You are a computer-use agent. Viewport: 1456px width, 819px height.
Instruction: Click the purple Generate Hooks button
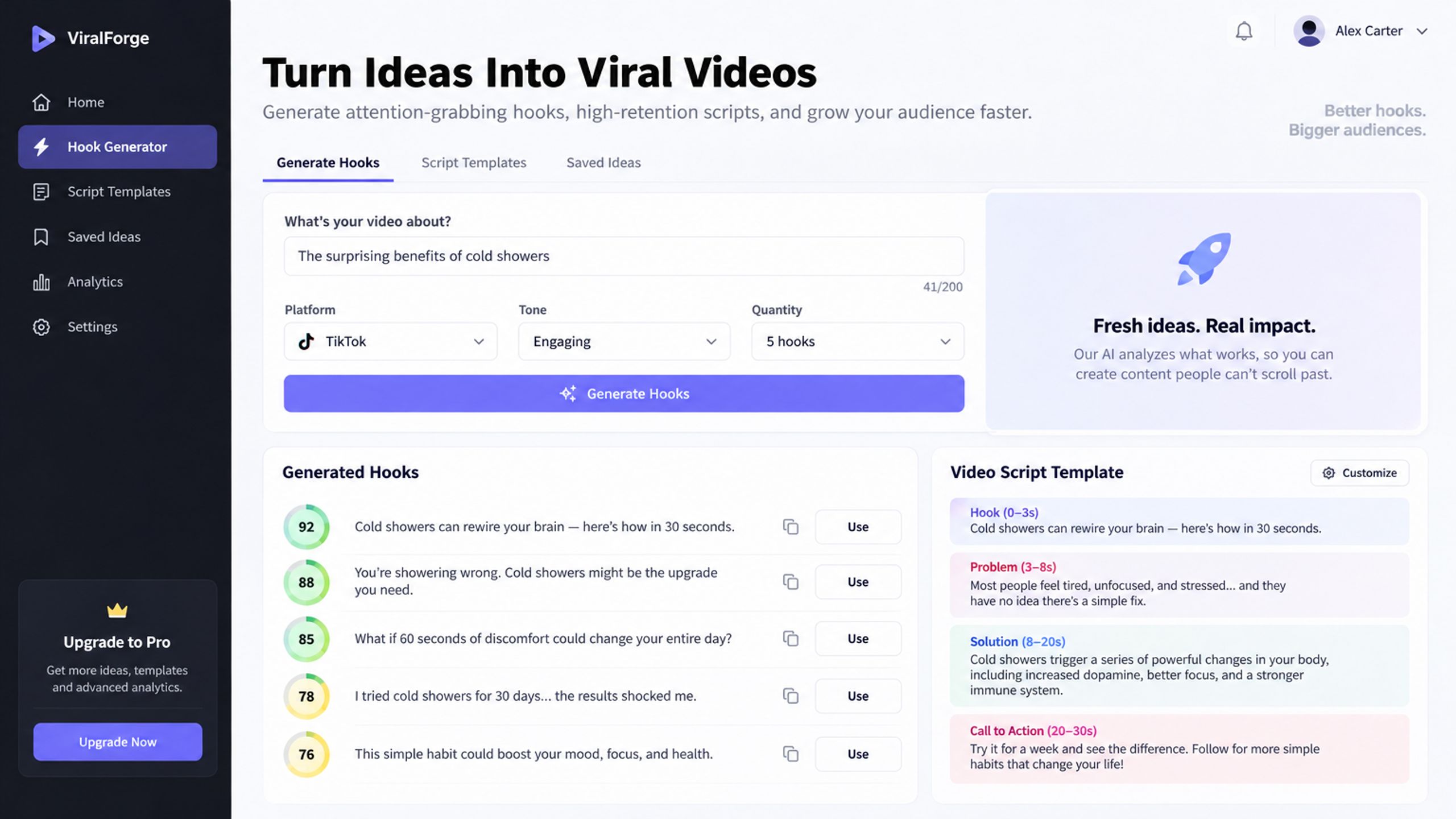[x=624, y=394]
